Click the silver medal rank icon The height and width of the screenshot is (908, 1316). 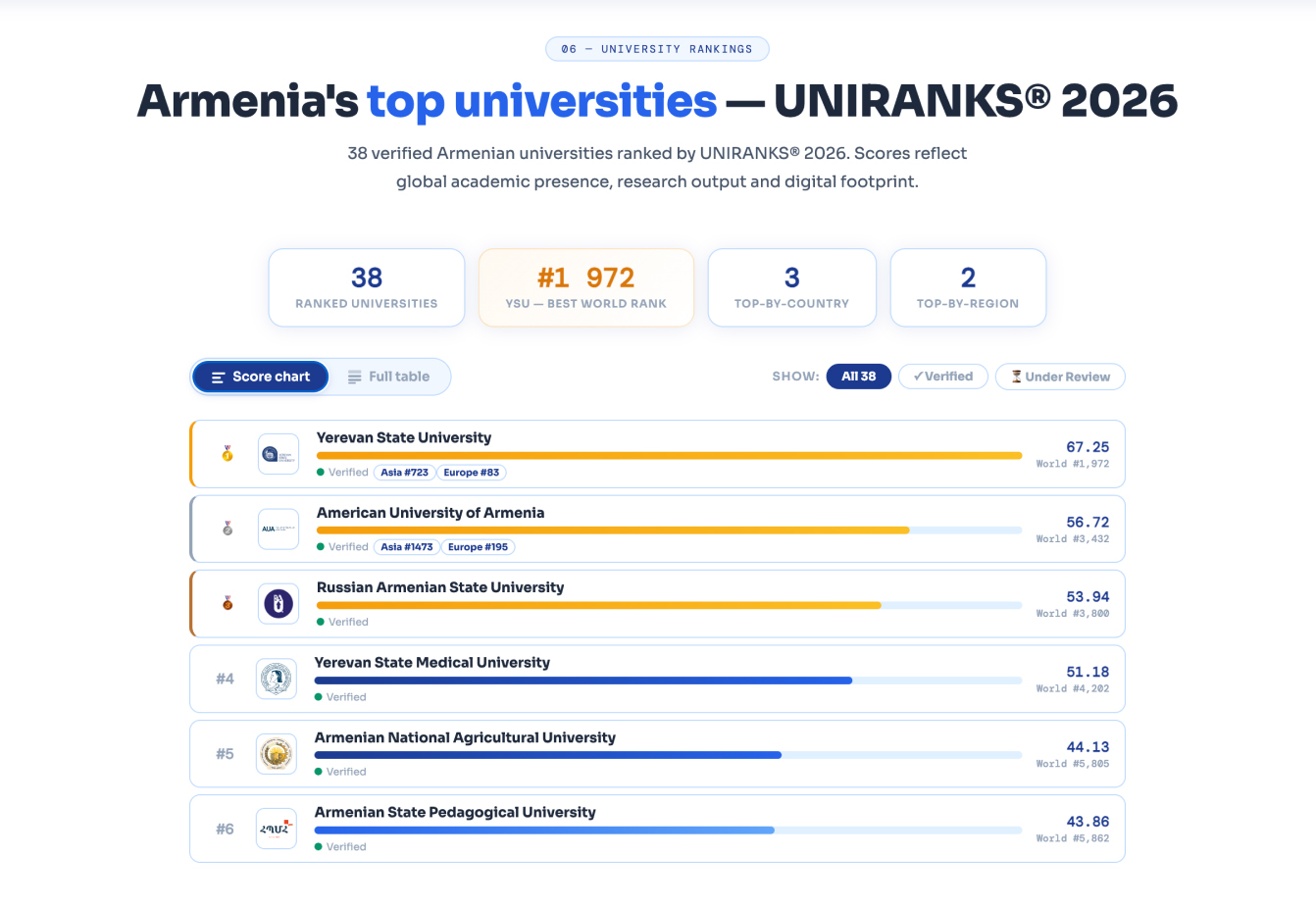click(228, 529)
